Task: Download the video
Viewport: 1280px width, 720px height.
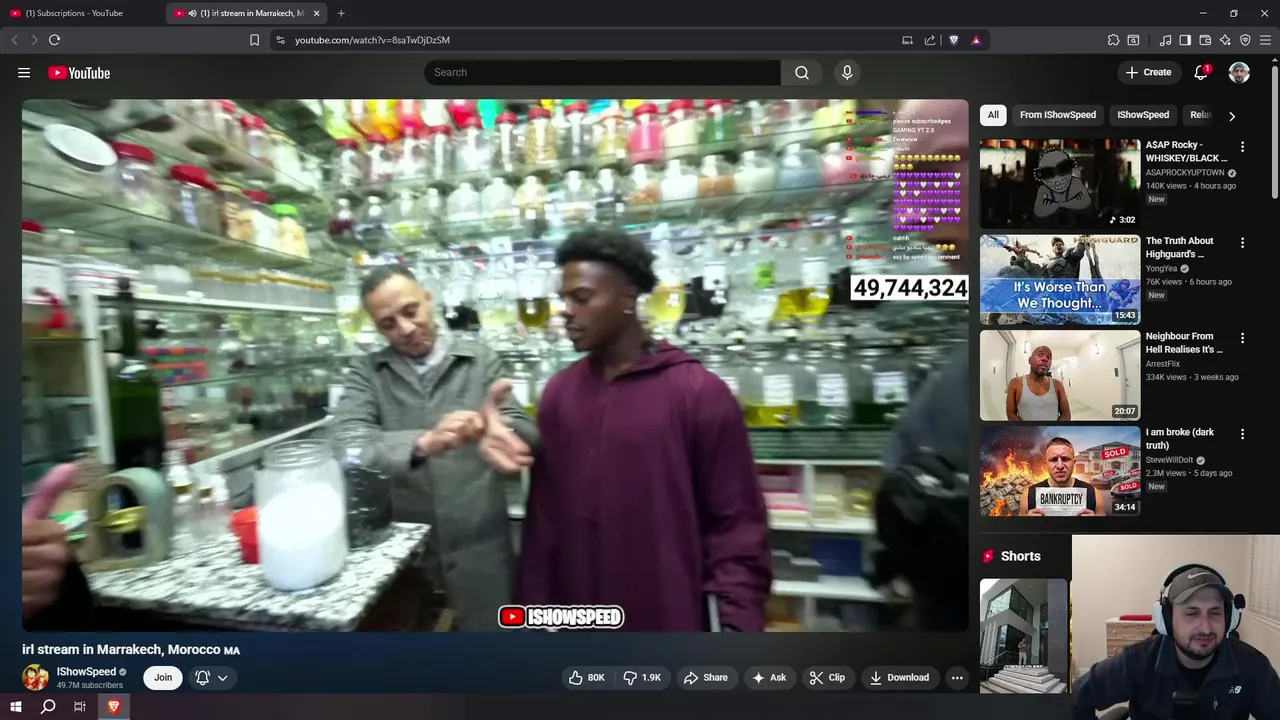Action: [x=899, y=677]
